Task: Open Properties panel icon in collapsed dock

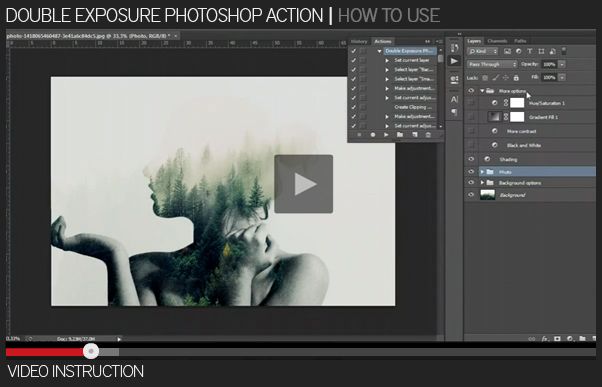Action: pos(454,80)
